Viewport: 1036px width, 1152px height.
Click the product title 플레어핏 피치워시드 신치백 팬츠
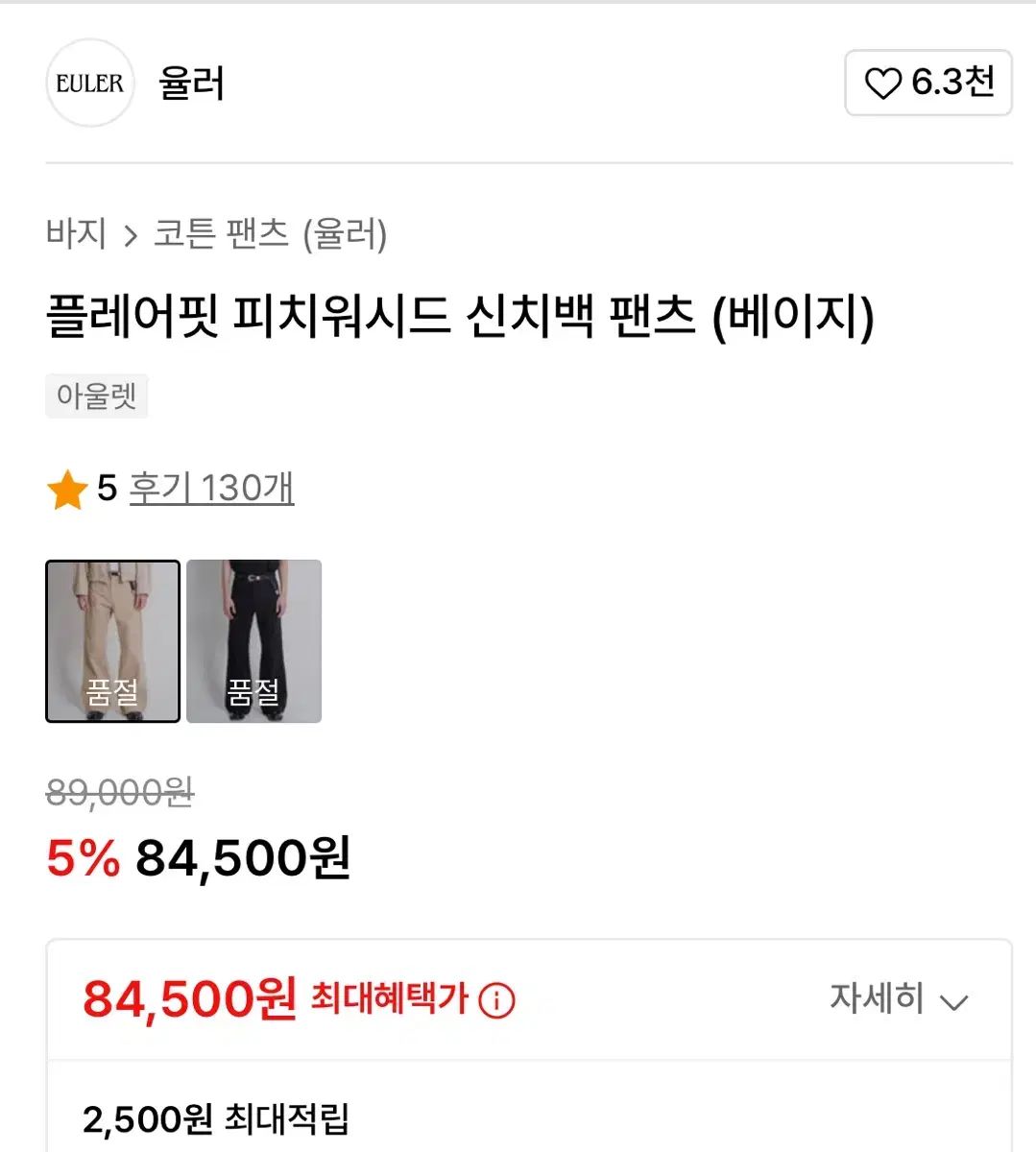460,317
